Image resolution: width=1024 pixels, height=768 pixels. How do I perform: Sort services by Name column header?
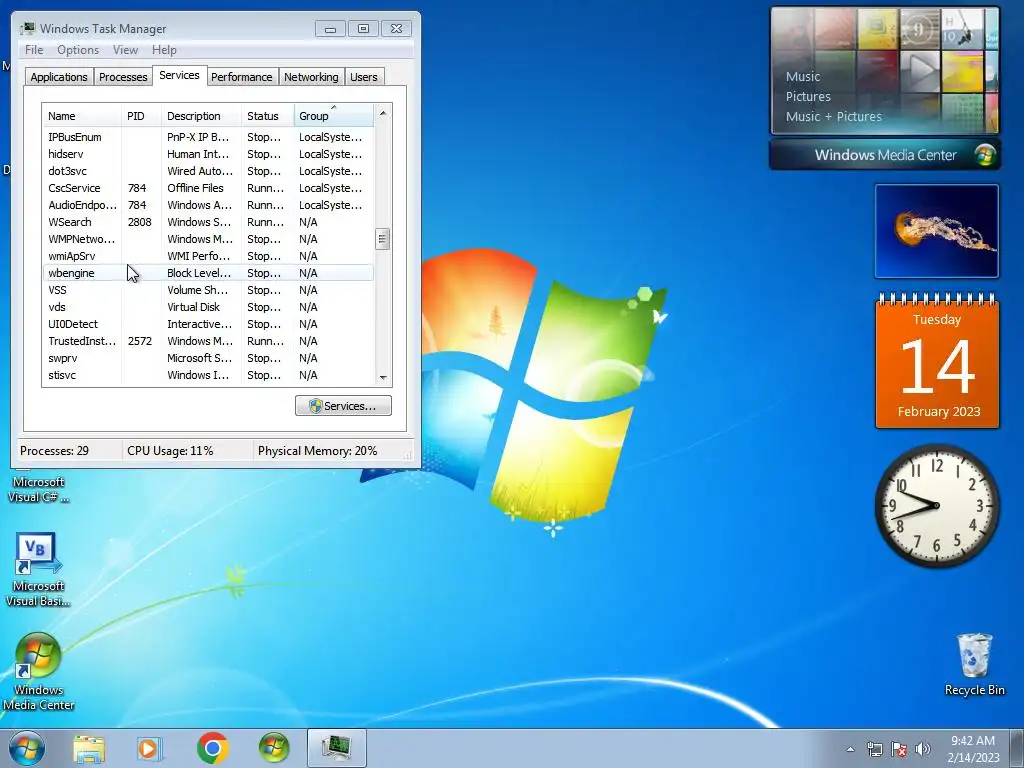82,116
